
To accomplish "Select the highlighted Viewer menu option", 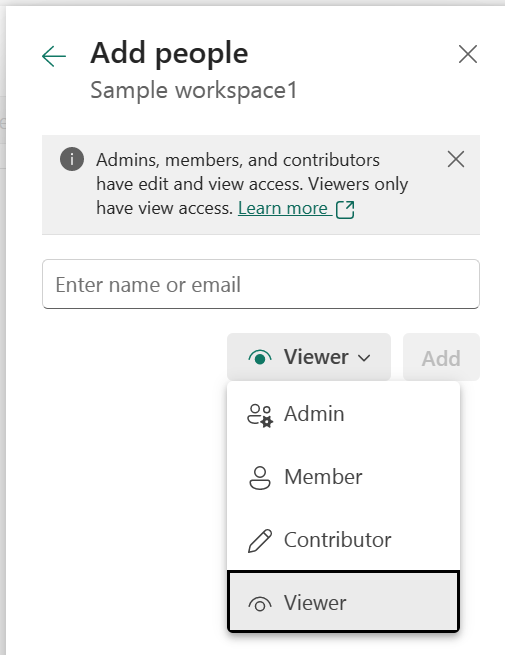I will point(343,602).
